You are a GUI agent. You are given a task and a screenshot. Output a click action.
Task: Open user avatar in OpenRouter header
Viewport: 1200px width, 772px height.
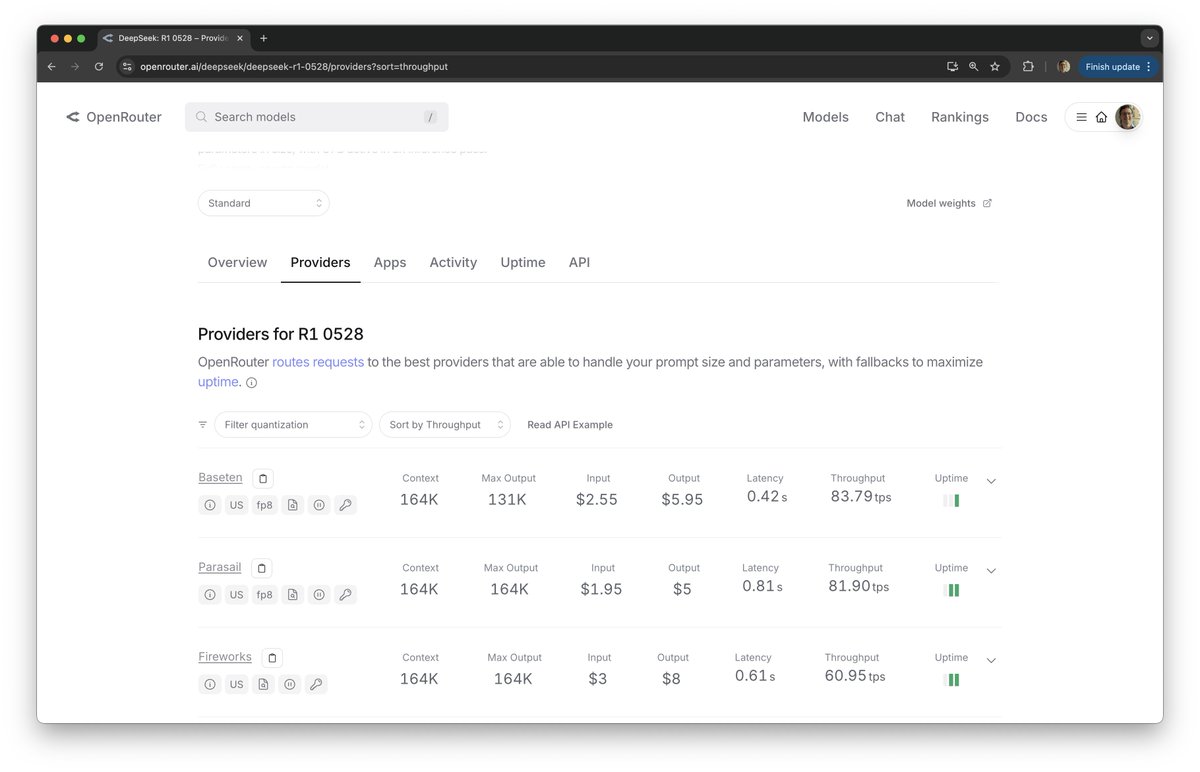click(x=1128, y=117)
